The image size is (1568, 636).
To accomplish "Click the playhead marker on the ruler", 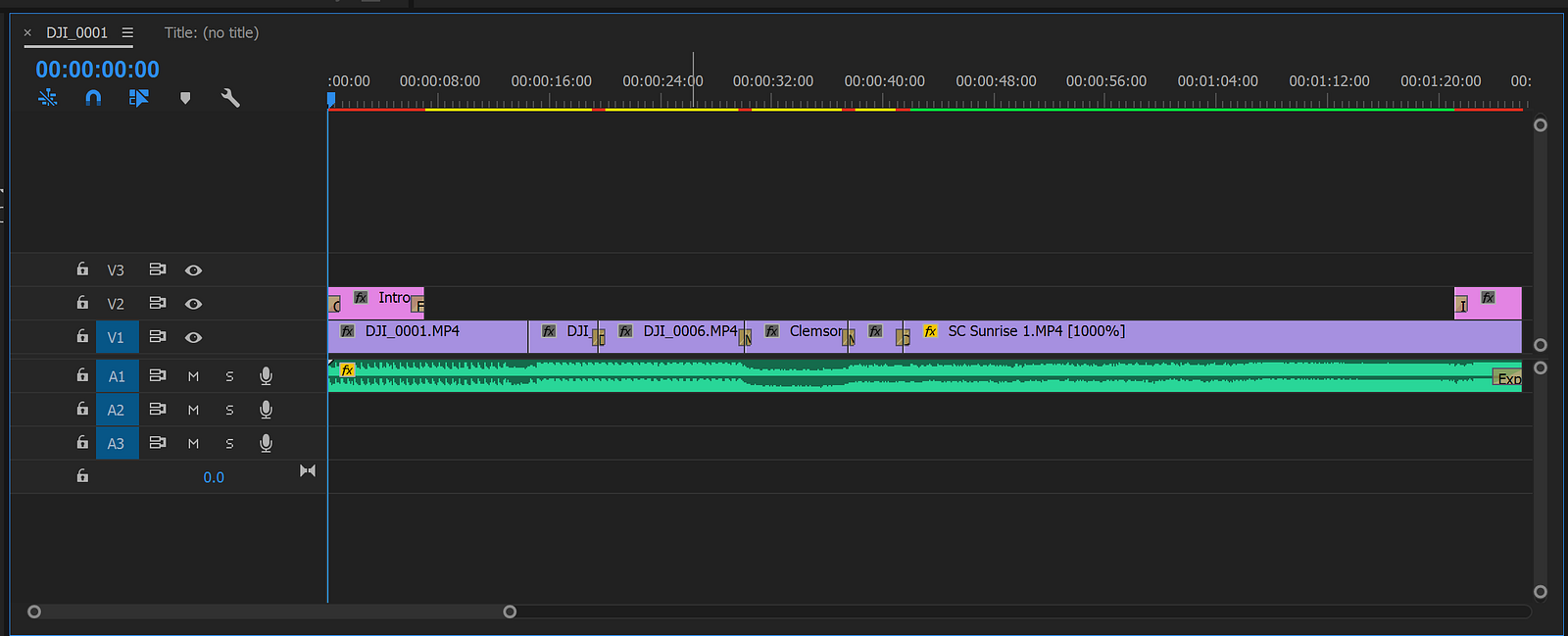I will coord(331,99).
